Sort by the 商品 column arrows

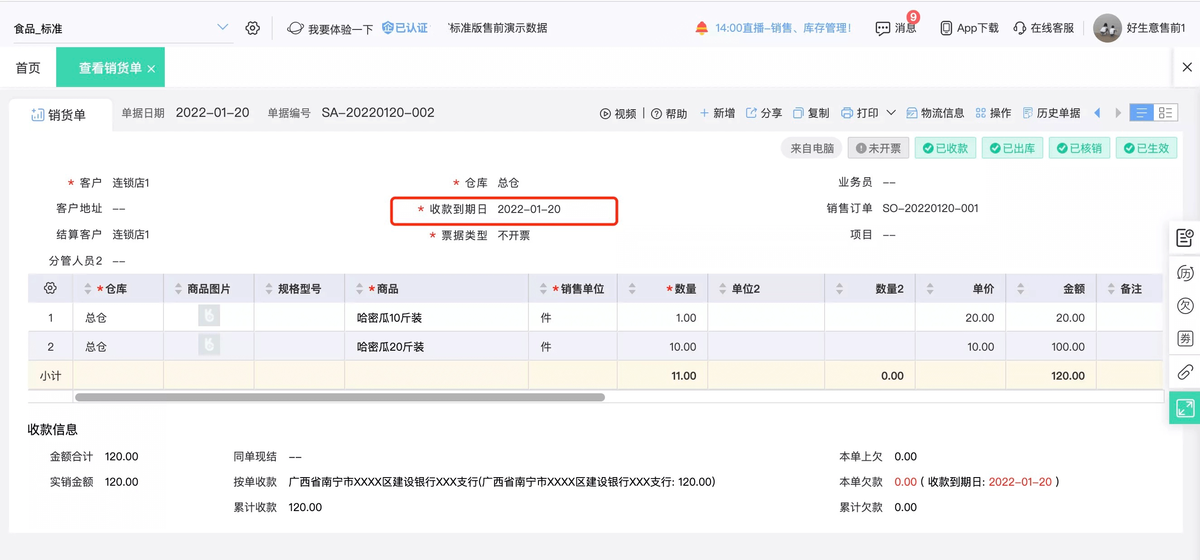coord(361,288)
